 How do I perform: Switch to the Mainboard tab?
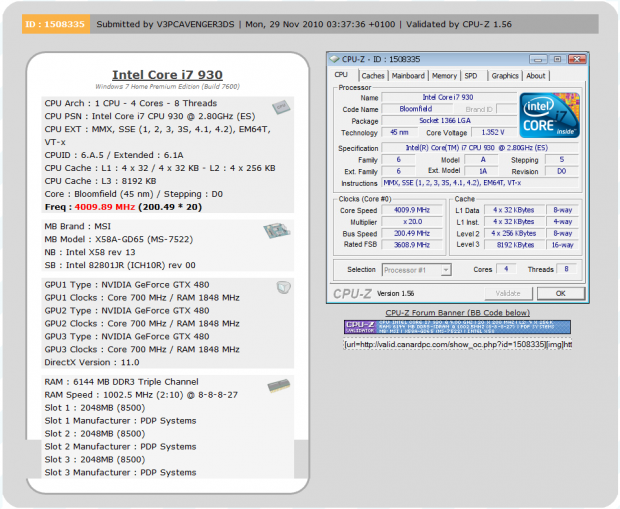pos(408,76)
